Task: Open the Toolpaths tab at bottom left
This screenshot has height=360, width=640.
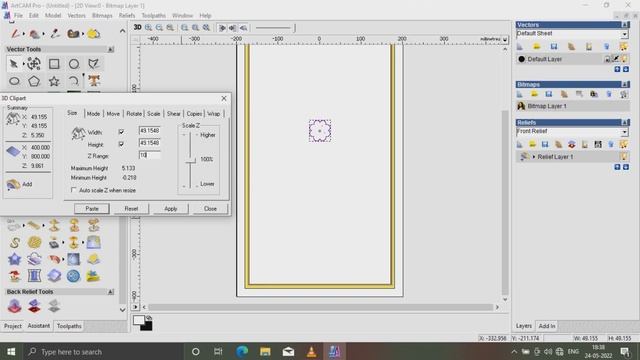Action: [69, 326]
